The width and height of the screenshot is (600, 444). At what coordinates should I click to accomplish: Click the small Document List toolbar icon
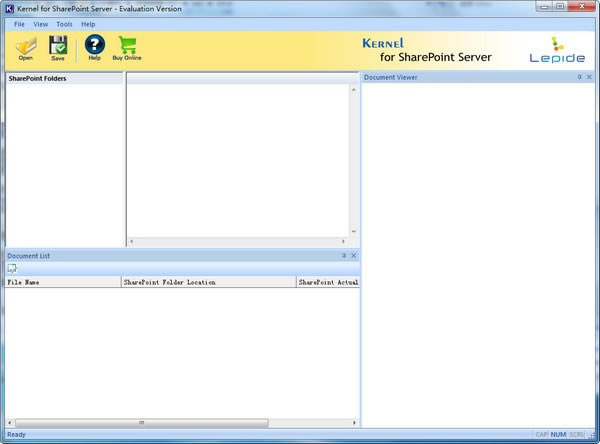click(x=12, y=268)
